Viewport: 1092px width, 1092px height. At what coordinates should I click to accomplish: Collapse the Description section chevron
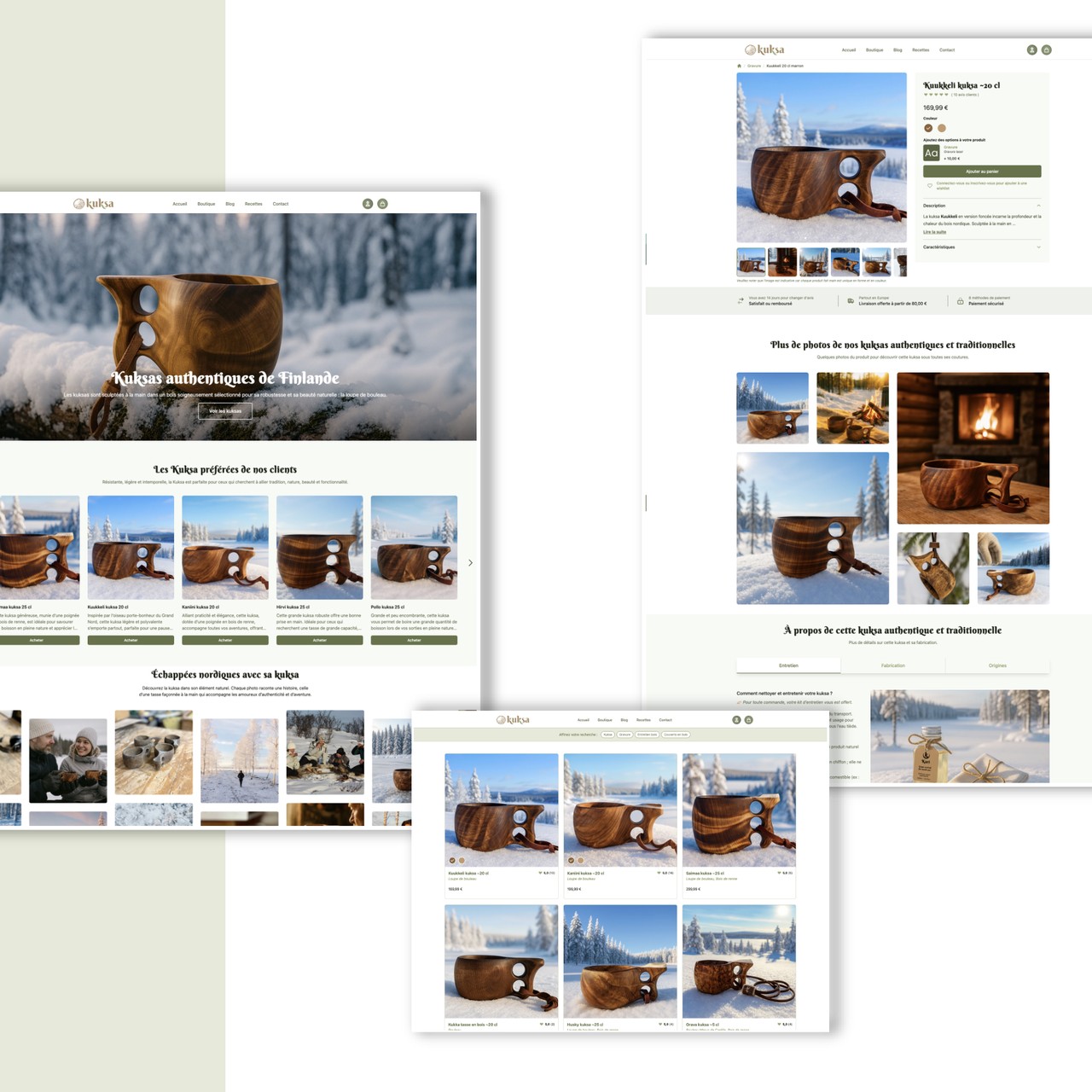(1038, 206)
